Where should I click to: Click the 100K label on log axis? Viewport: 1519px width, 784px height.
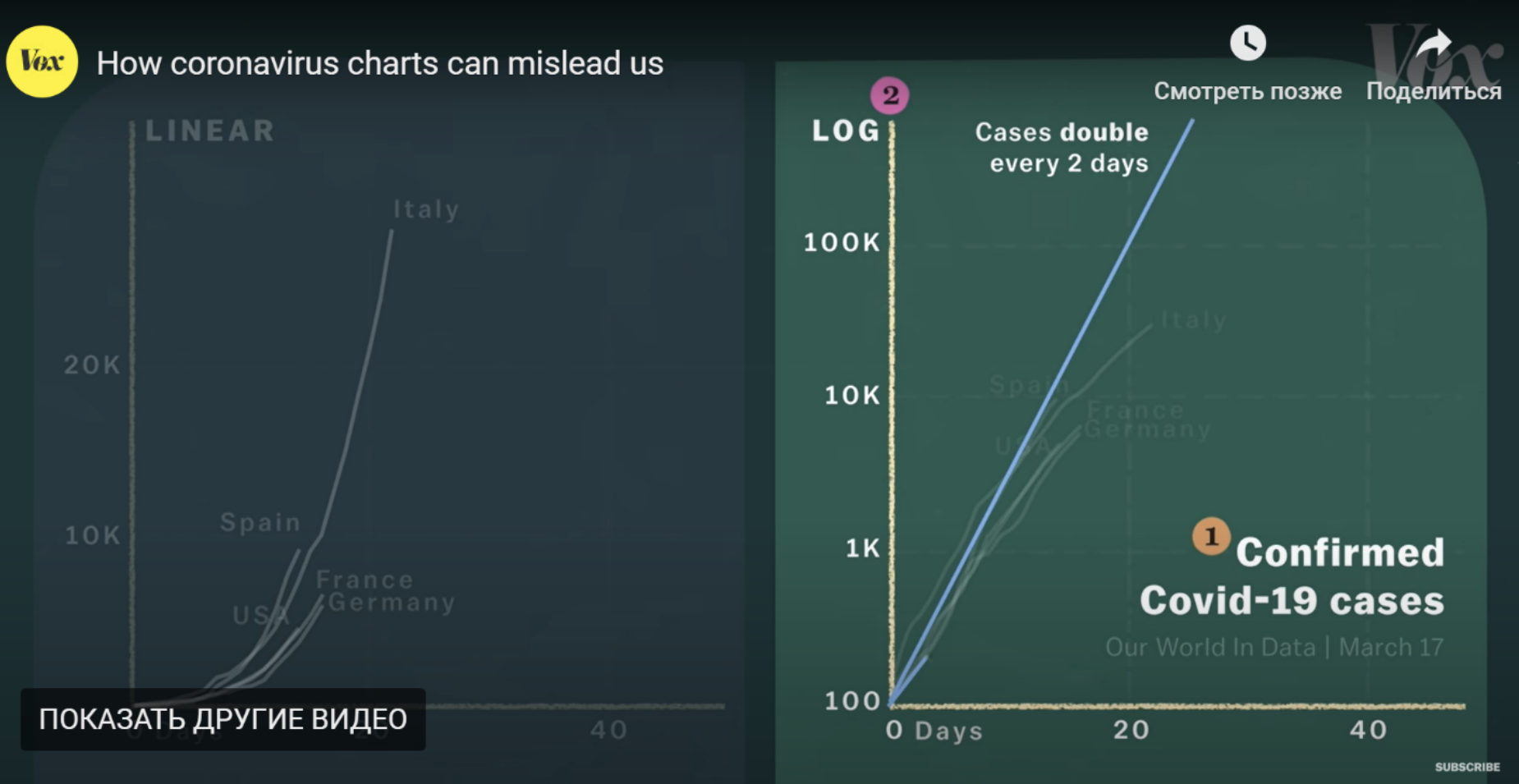click(842, 242)
